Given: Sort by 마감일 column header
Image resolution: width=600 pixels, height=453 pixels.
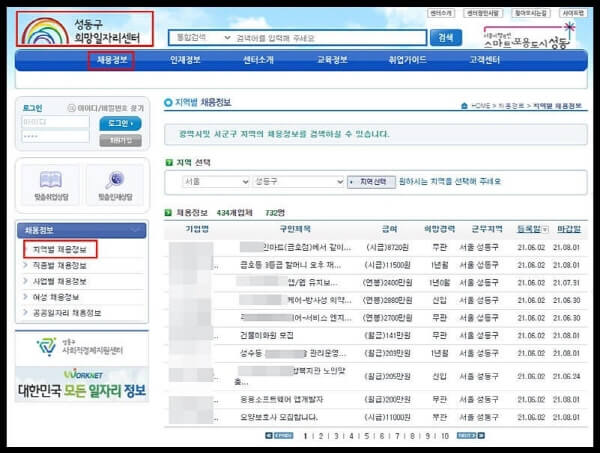Looking at the screenshot, I should tap(569, 229).
